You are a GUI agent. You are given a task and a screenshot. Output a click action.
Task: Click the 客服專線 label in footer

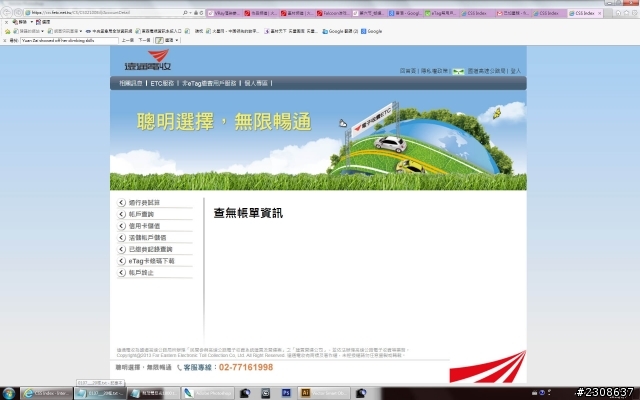point(198,367)
